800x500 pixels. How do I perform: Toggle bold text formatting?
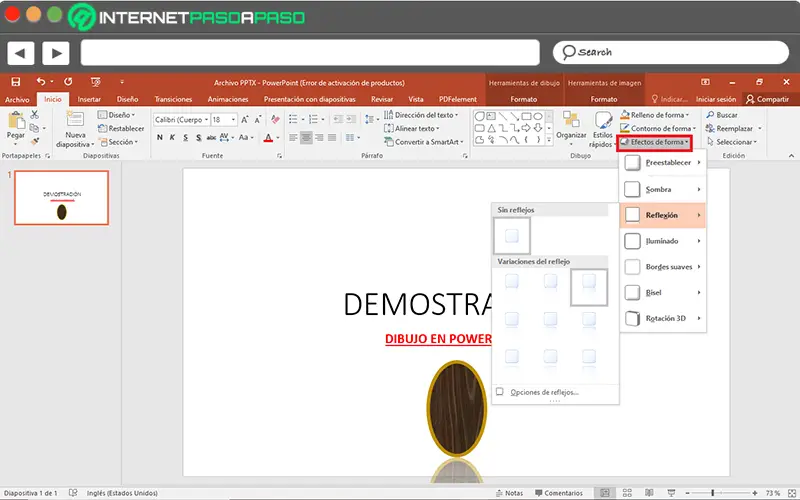pyautogui.click(x=159, y=138)
